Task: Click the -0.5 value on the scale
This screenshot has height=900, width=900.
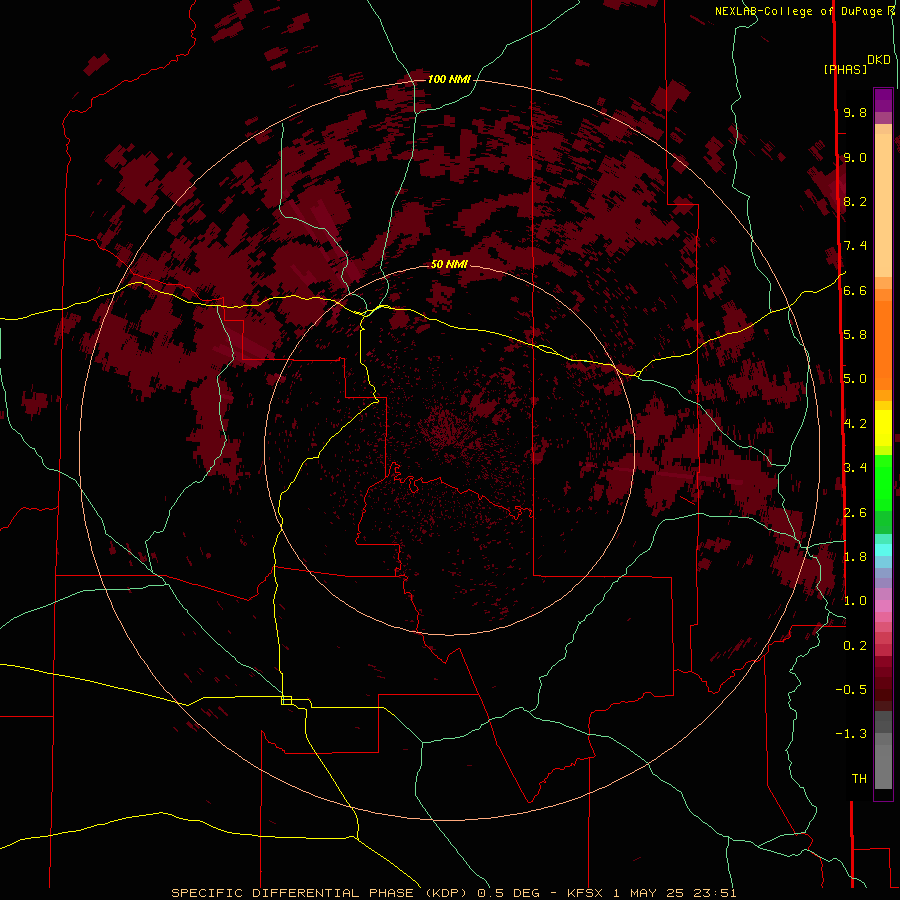Action: (851, 689)
